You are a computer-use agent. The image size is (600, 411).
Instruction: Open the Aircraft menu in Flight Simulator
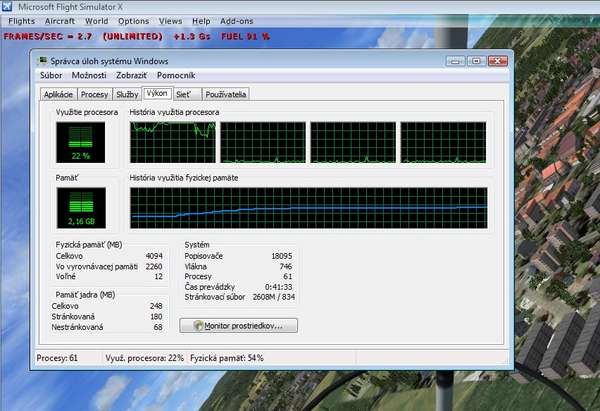point(60,21)
